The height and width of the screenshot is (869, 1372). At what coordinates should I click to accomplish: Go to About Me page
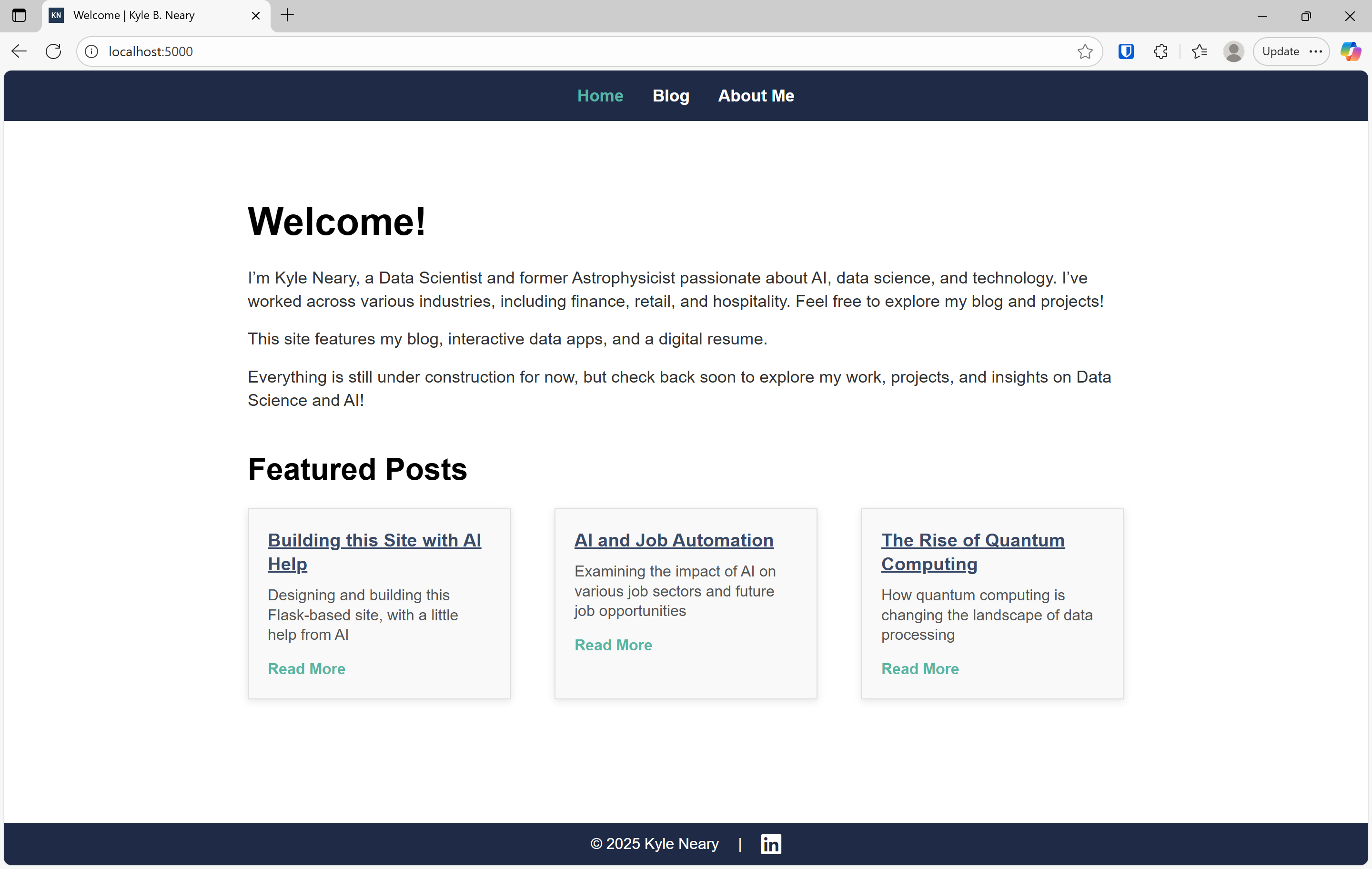(x=756, y=96)
